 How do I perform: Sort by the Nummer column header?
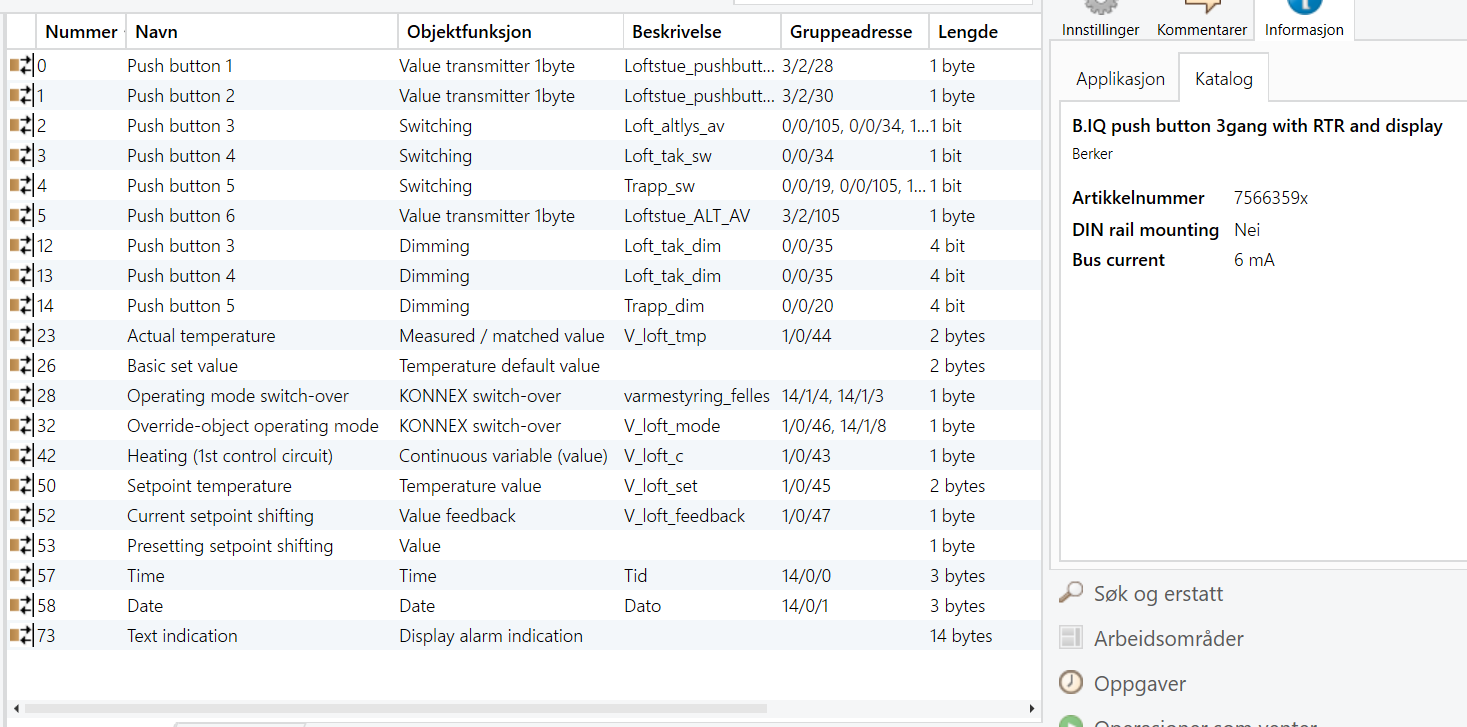(81, 32)
